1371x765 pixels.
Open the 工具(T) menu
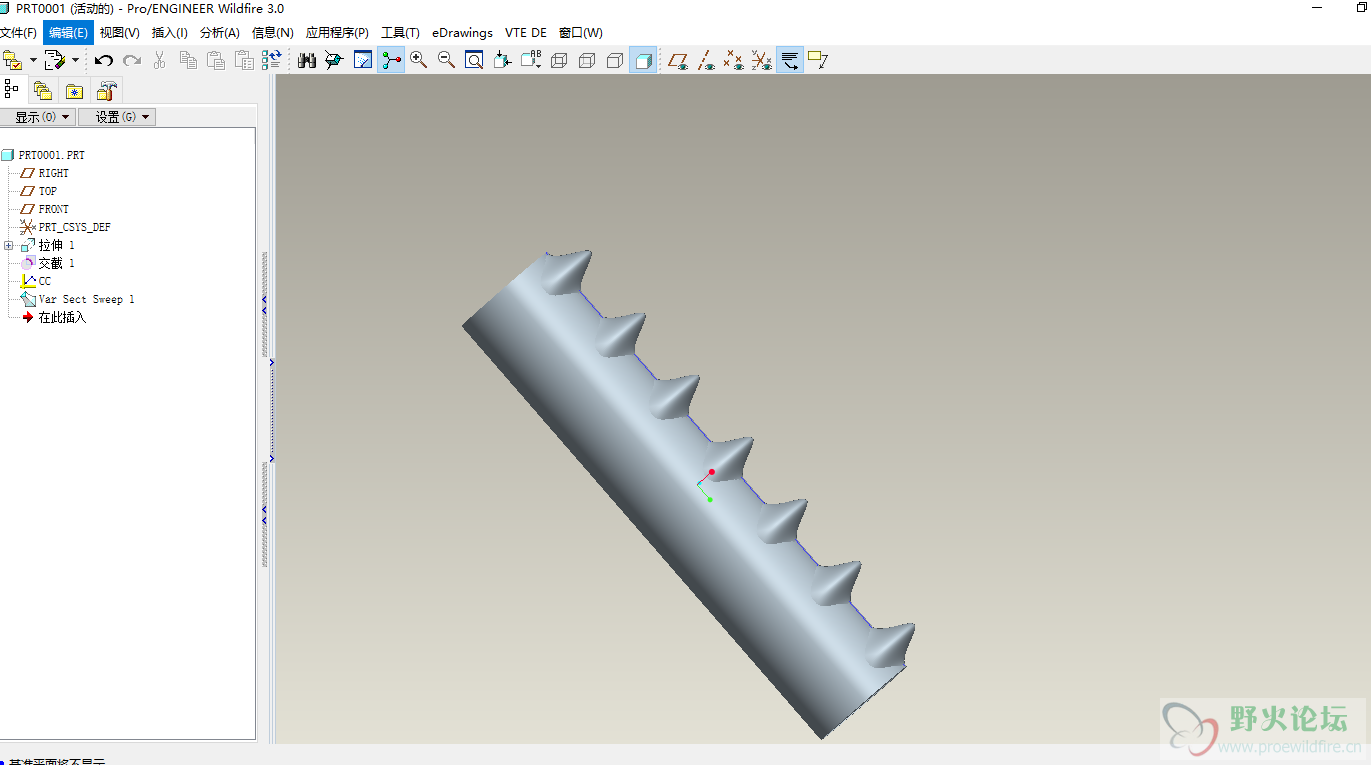(400, 33)
